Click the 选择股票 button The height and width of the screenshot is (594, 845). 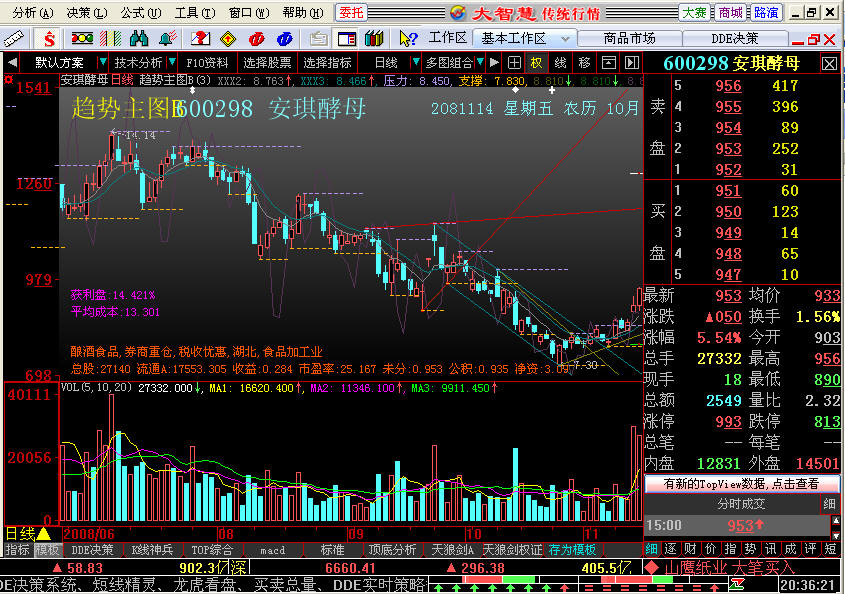tap(267, 63)
